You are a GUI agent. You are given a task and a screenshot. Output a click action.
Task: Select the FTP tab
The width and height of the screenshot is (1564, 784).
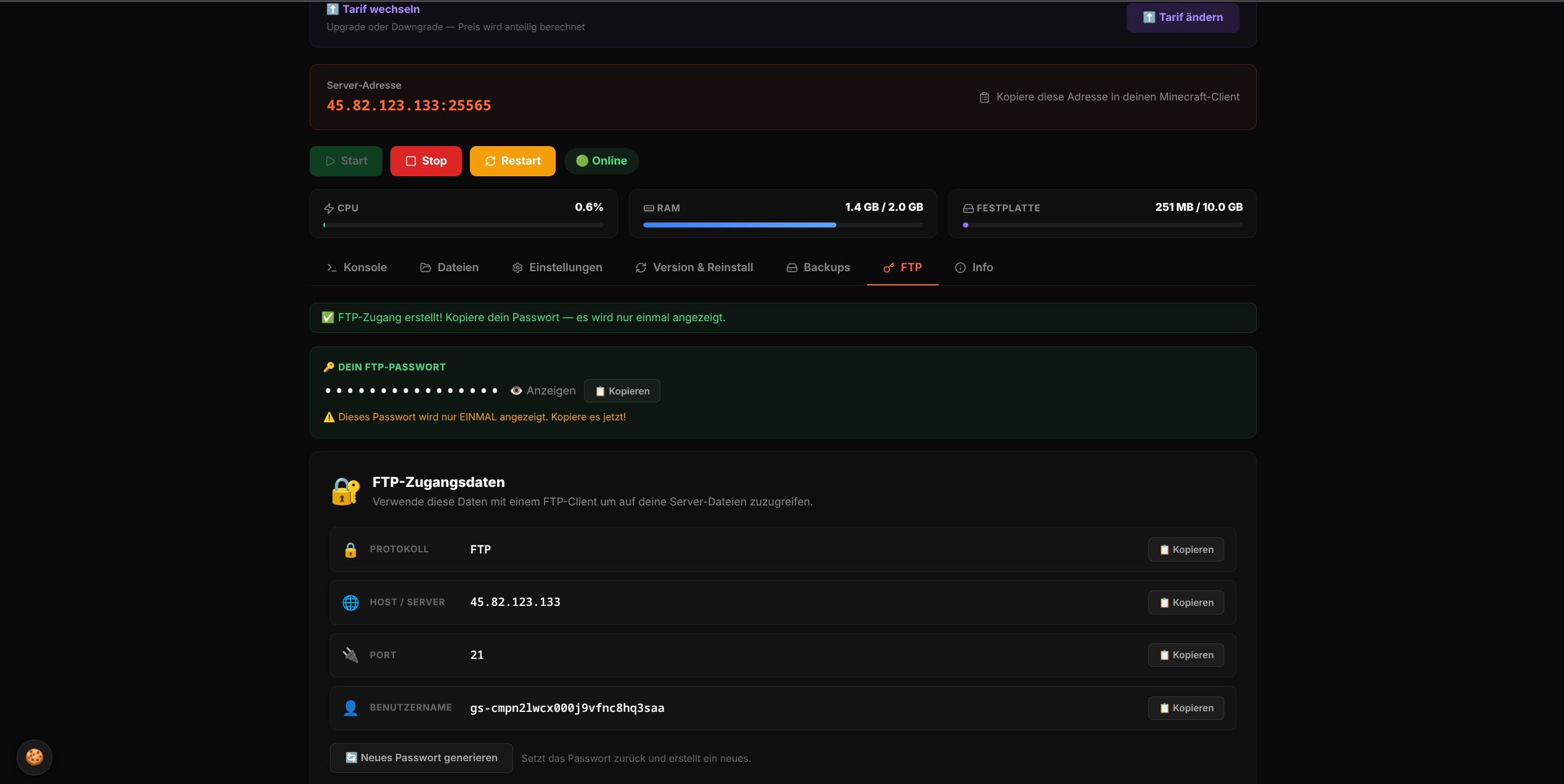click(x=903, y=267)
